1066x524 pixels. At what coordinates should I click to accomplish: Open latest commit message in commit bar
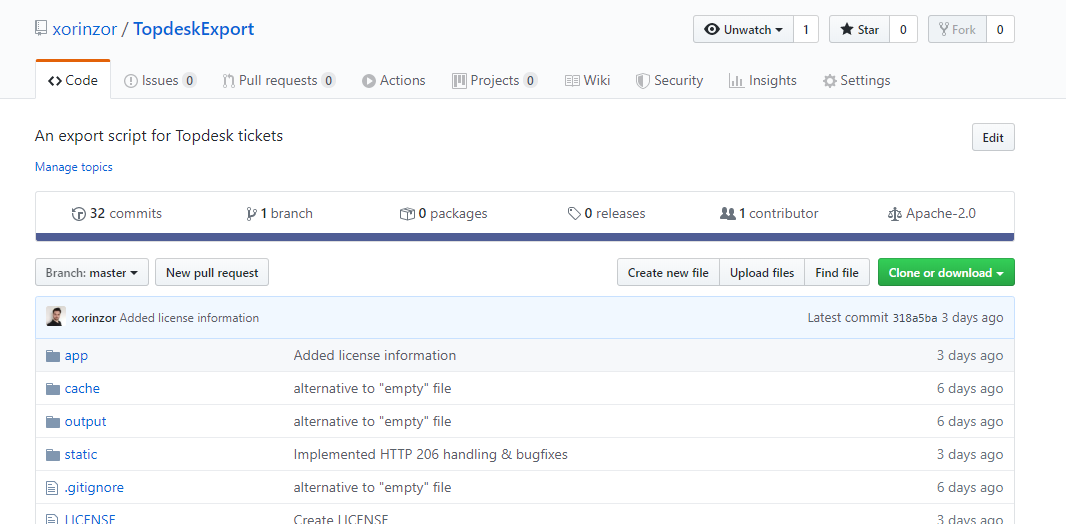[x=189, y=317]
